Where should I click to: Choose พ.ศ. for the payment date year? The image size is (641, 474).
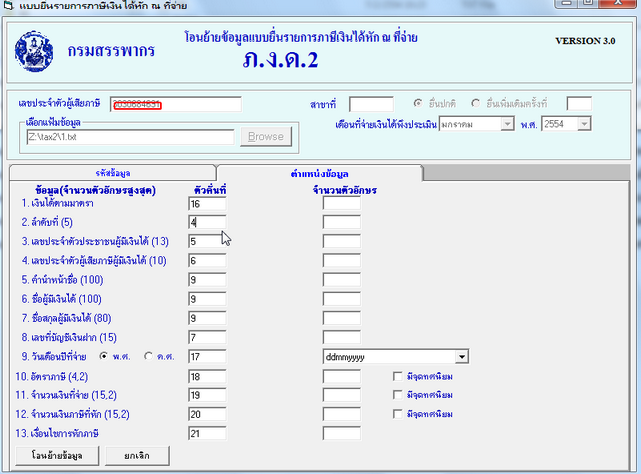tap(103, 356)
